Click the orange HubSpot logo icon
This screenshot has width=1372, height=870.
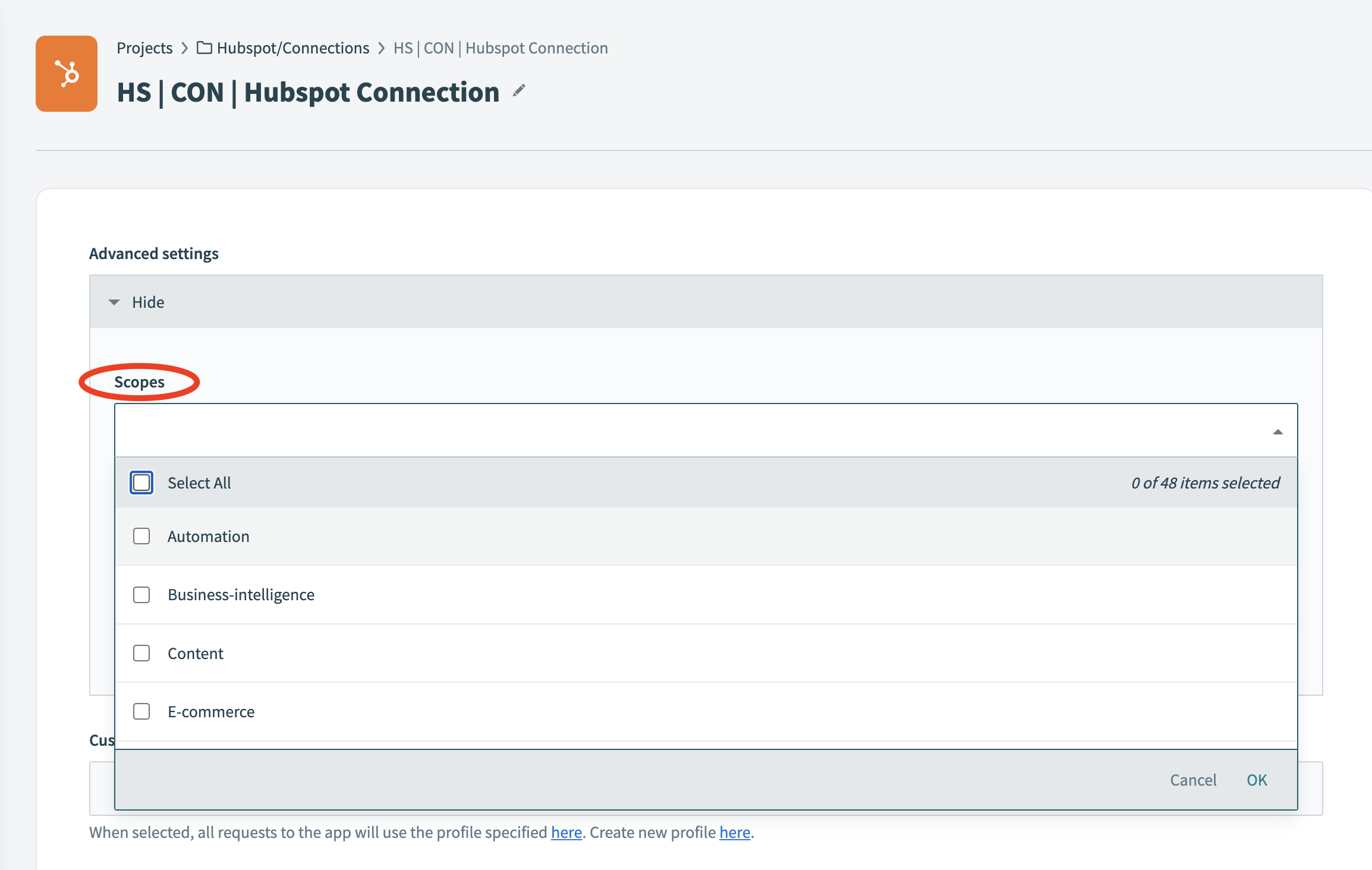coord(67,74)
